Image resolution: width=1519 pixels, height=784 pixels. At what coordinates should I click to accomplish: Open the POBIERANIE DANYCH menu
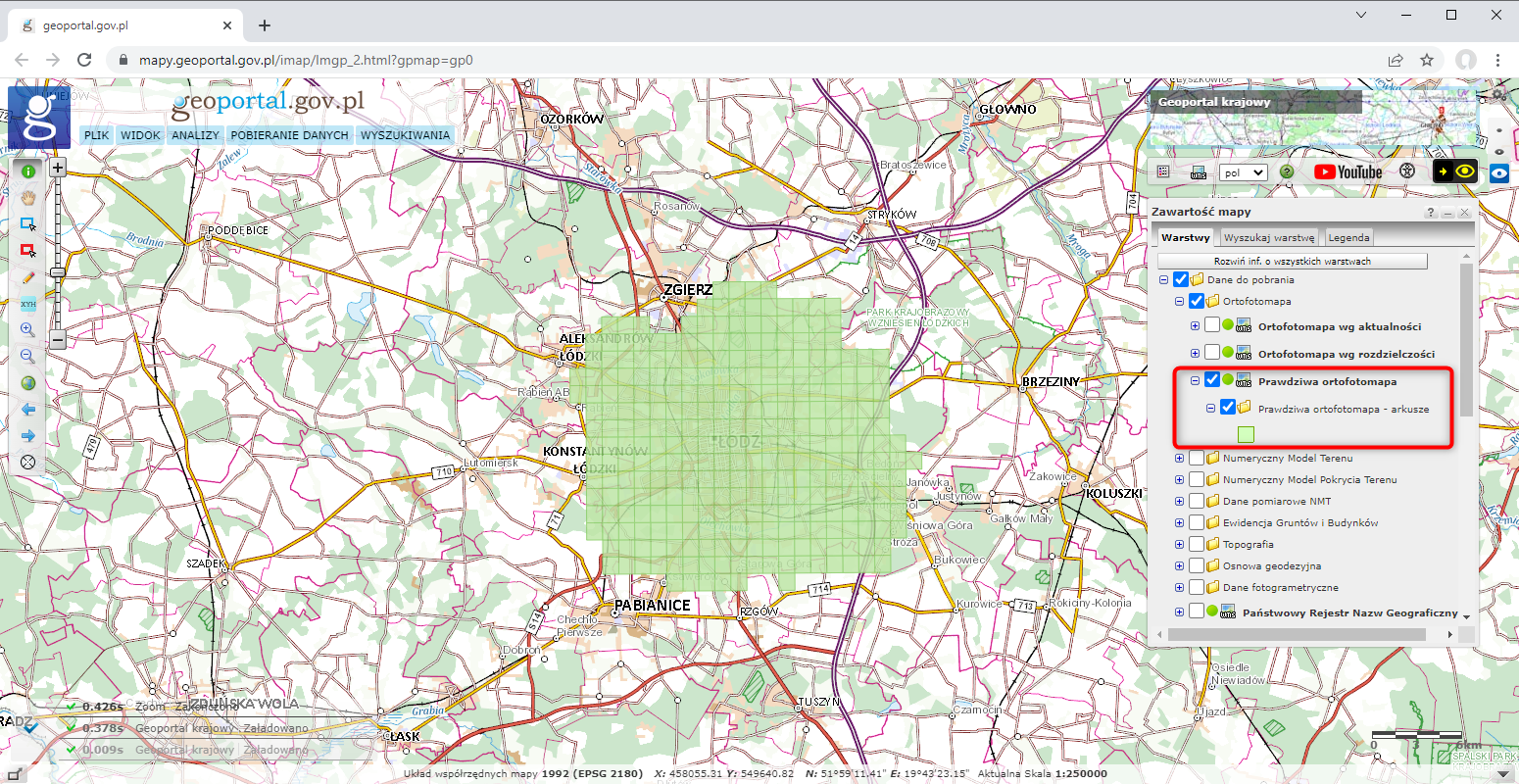coord(289,135)
